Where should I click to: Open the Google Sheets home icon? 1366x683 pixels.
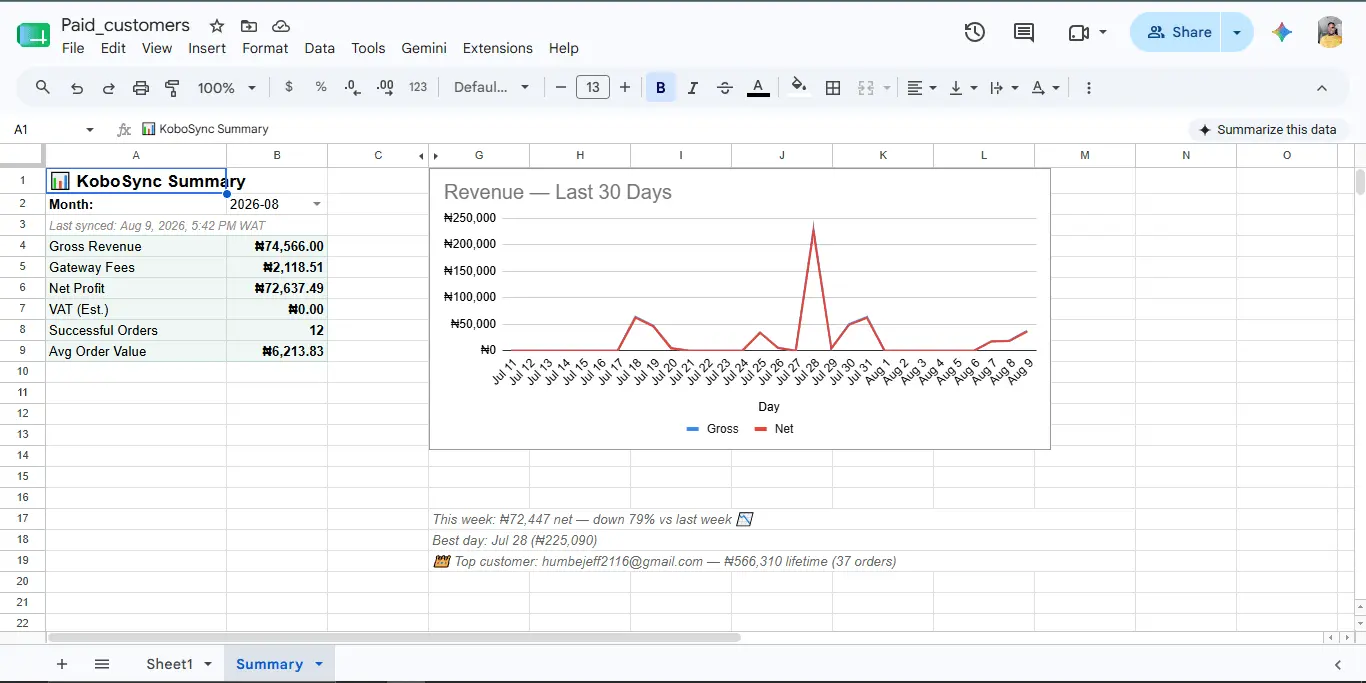click(33, 35)
